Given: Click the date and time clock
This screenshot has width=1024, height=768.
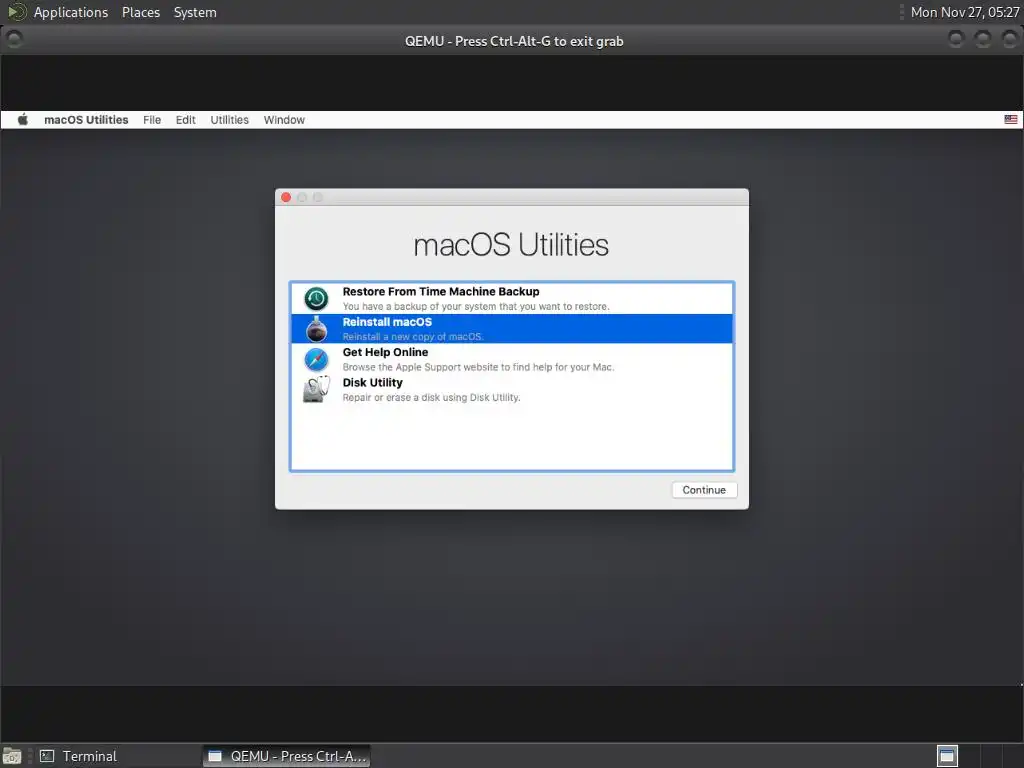Looking at the screenshot, I should pos(965,12).
